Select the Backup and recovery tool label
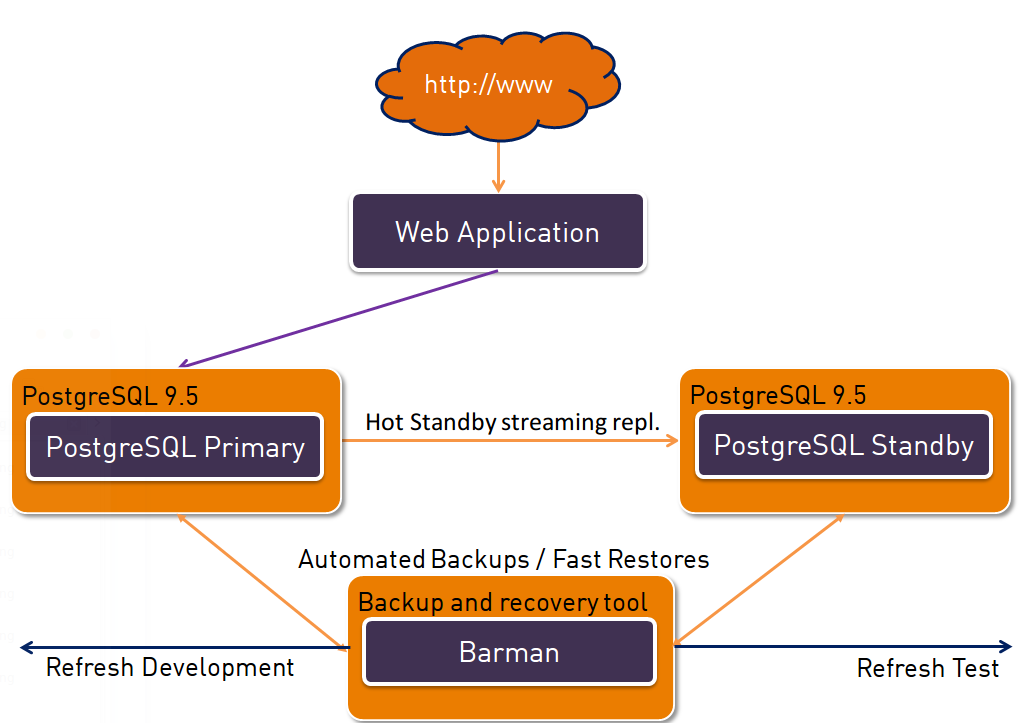The image size is (1024, 723). (x=502, y=602)
